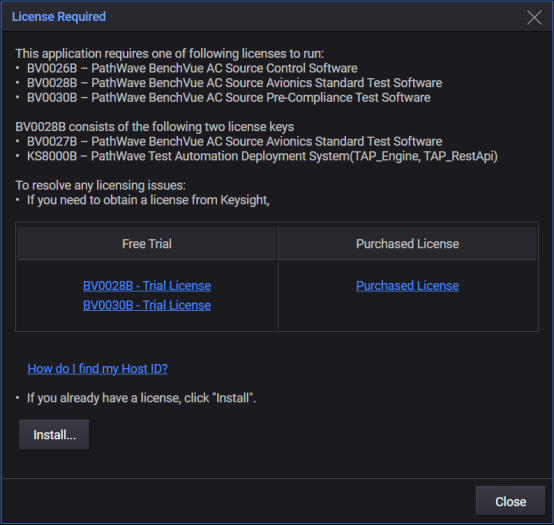Click the BV0030B Pre-Compliance Test Software line
This screenshot has height=525, width=554.
(229, 98)
